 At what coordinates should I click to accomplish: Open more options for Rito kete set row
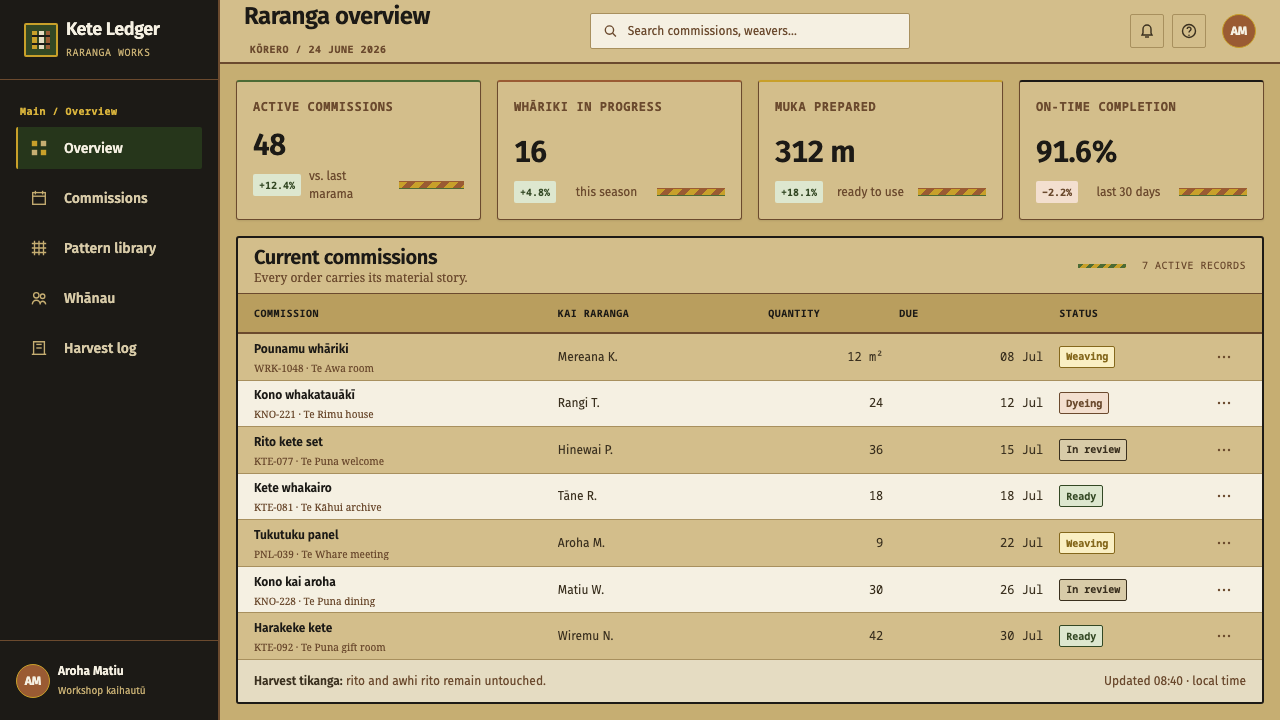coord(1224,450)
